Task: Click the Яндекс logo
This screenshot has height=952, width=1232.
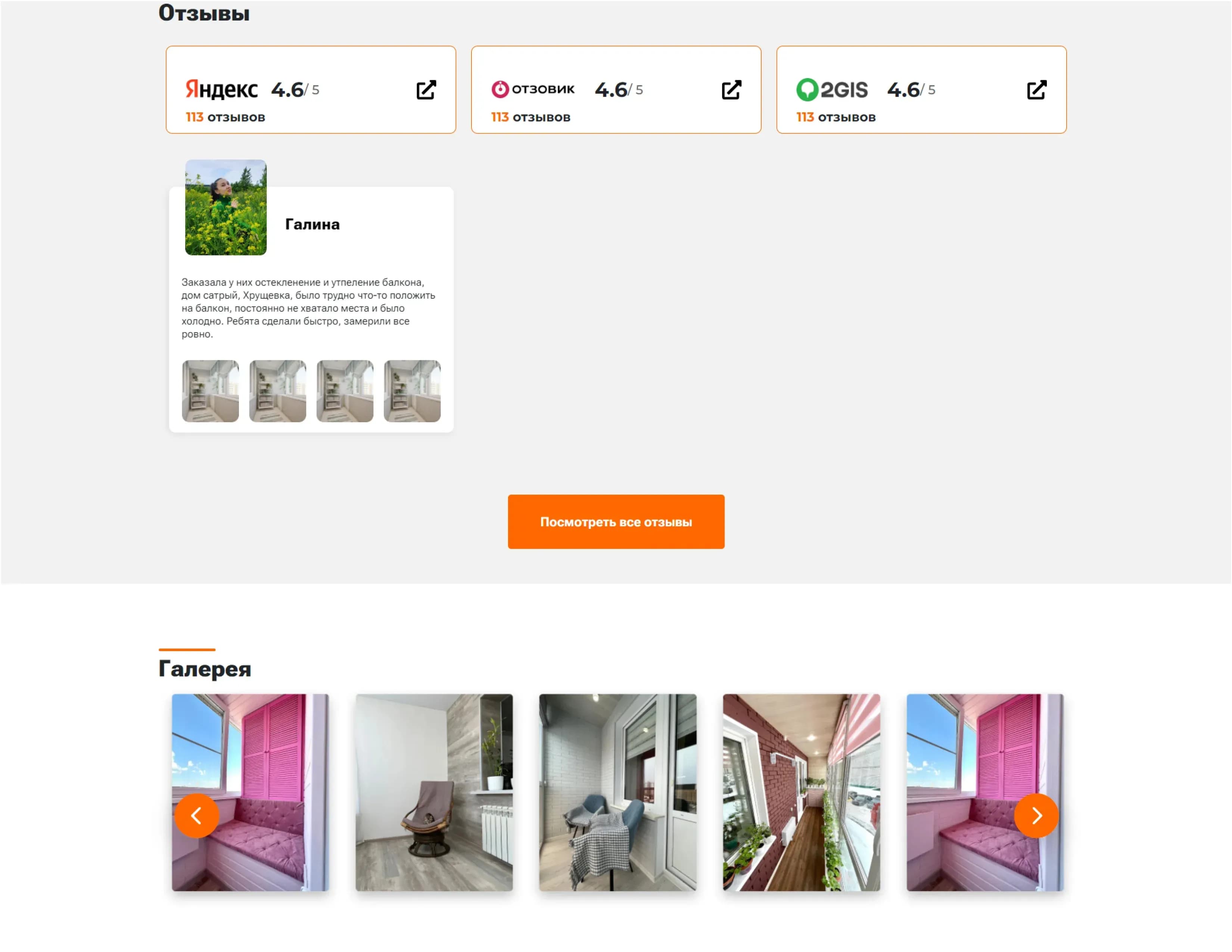Action: coord(221,89)
